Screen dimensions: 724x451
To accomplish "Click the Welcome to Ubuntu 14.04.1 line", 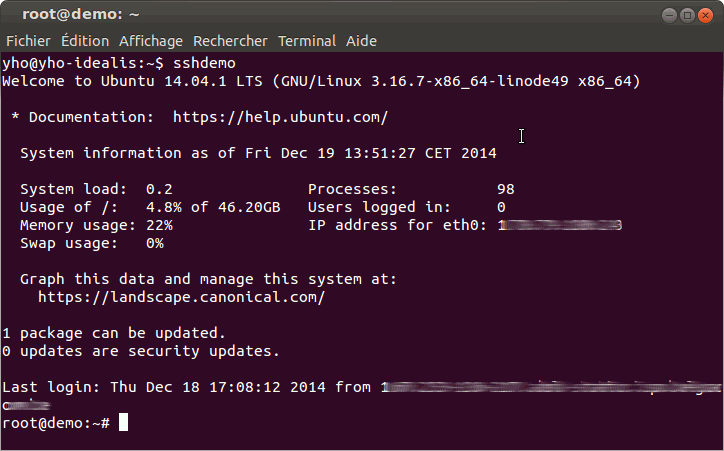I will point(321,81).
